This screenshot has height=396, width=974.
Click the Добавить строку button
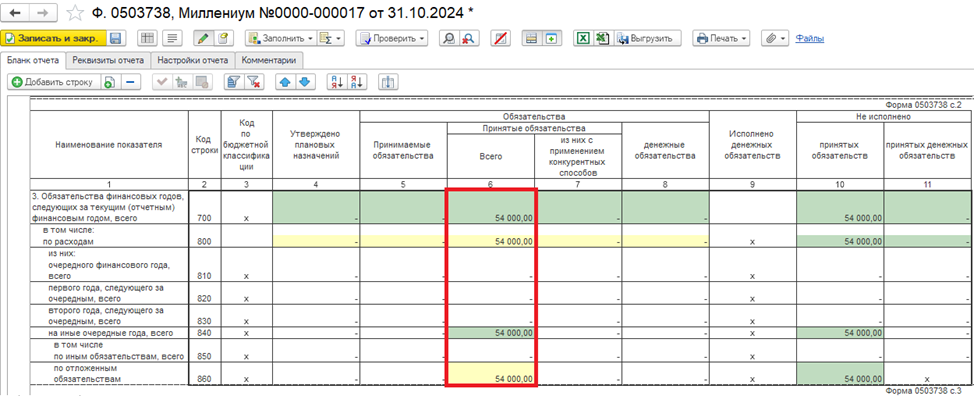[53, 82]
